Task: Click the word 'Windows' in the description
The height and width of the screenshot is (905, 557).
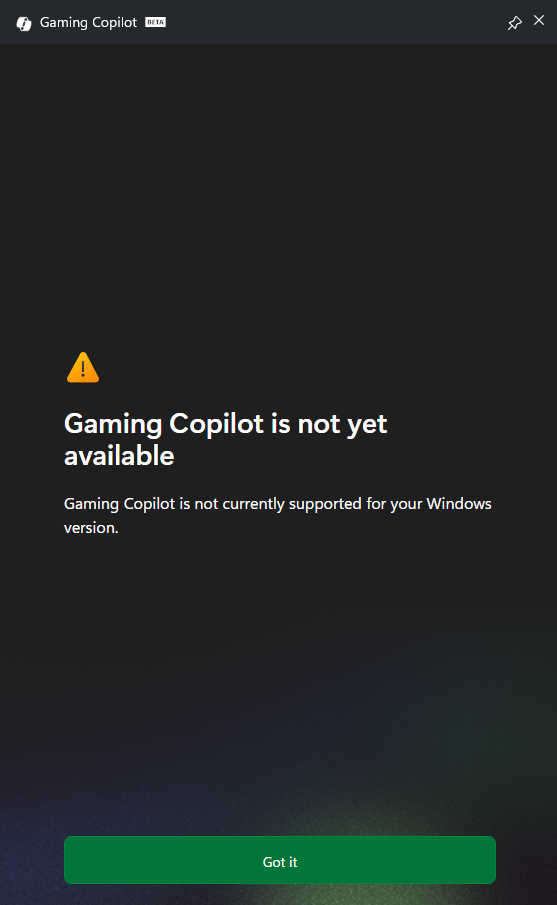Action: pos(459,504)
